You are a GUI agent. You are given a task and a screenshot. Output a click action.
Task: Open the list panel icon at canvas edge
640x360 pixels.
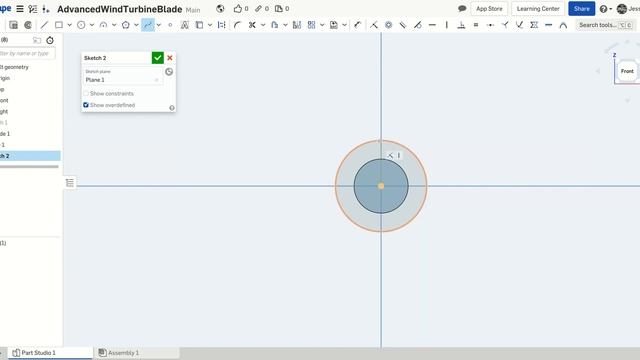click(70, 182)
